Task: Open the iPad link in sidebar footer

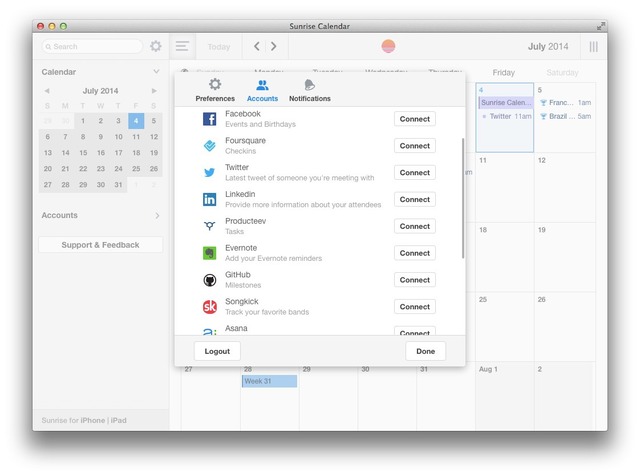Action: pos(118,420)
